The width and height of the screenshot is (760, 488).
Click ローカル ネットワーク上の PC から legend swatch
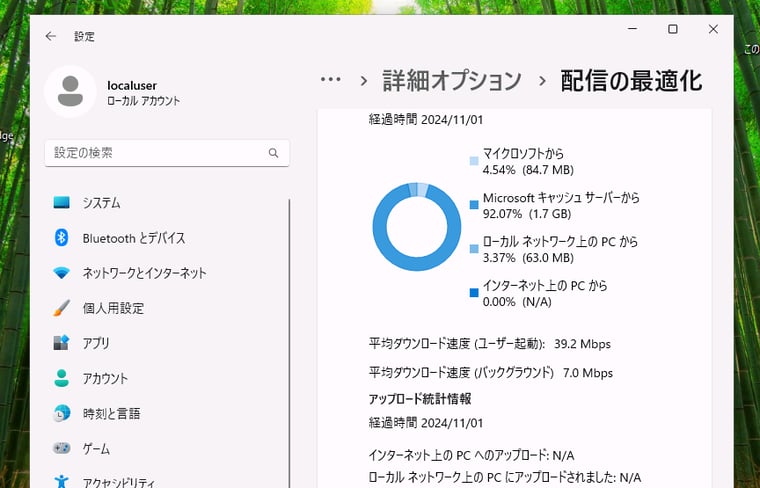tap(474, 249)
